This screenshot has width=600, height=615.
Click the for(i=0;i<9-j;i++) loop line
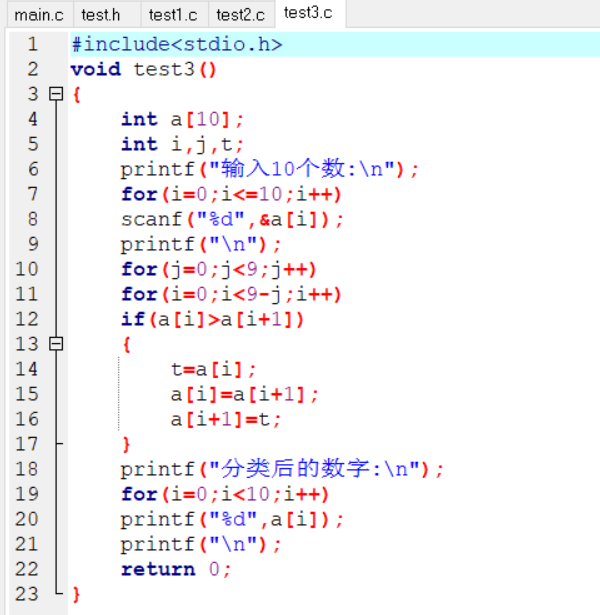[x=231, y=294]
